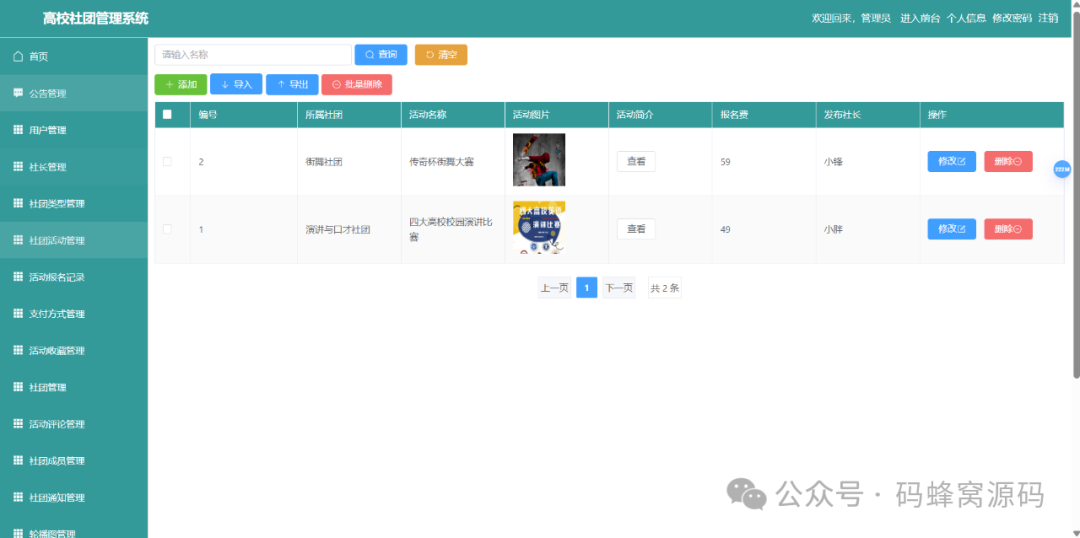Click the home icon beside 首页
This screenshot has height=538, width=1080.
pos(18,56)
